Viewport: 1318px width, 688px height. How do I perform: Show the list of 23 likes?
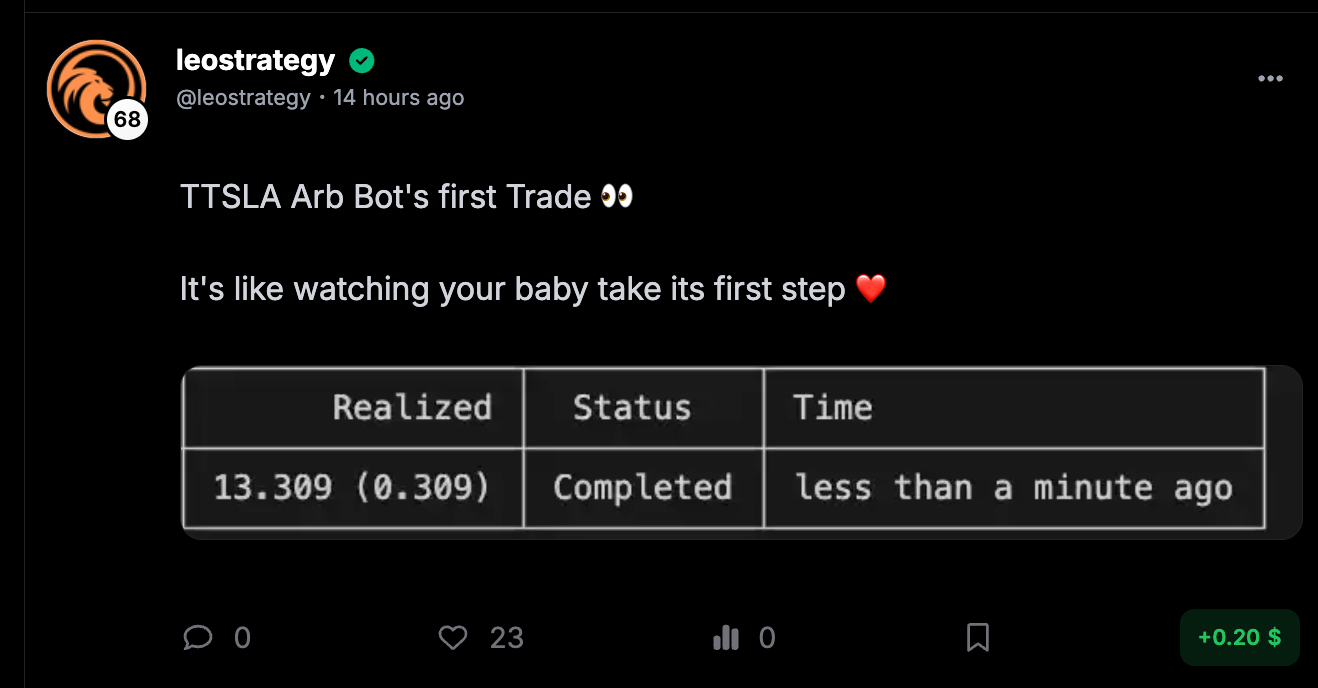point(507,638)
